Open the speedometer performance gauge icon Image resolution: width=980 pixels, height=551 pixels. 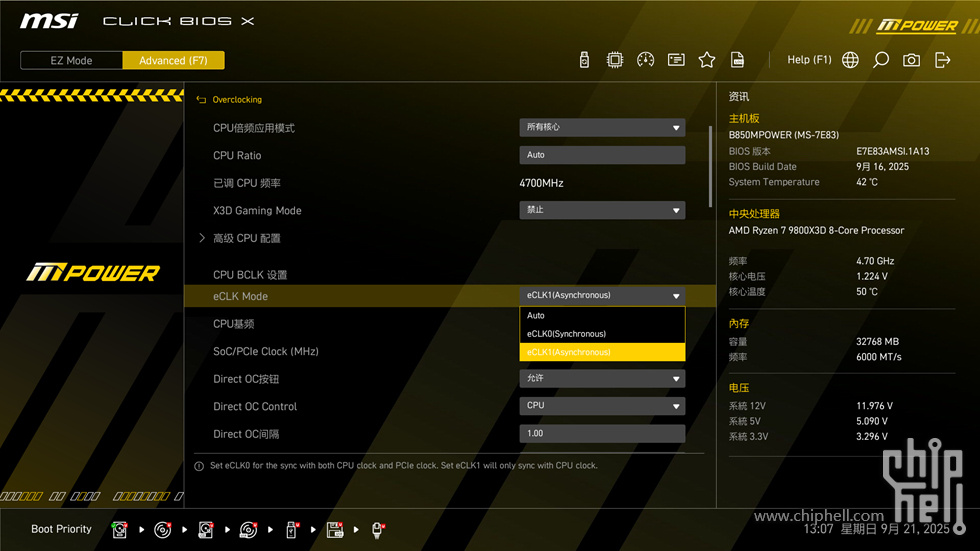pyautogui.click(x=645, y=60)
